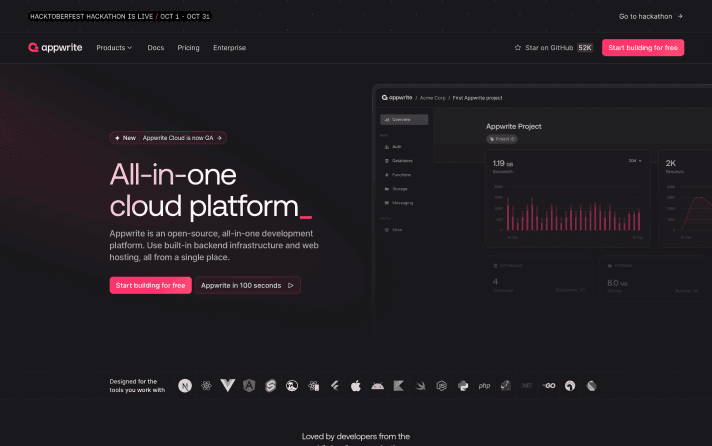Click the Go logo icon
Image resolution: width=712 pixels, height=446 pixels.
[x=549, y=386]
